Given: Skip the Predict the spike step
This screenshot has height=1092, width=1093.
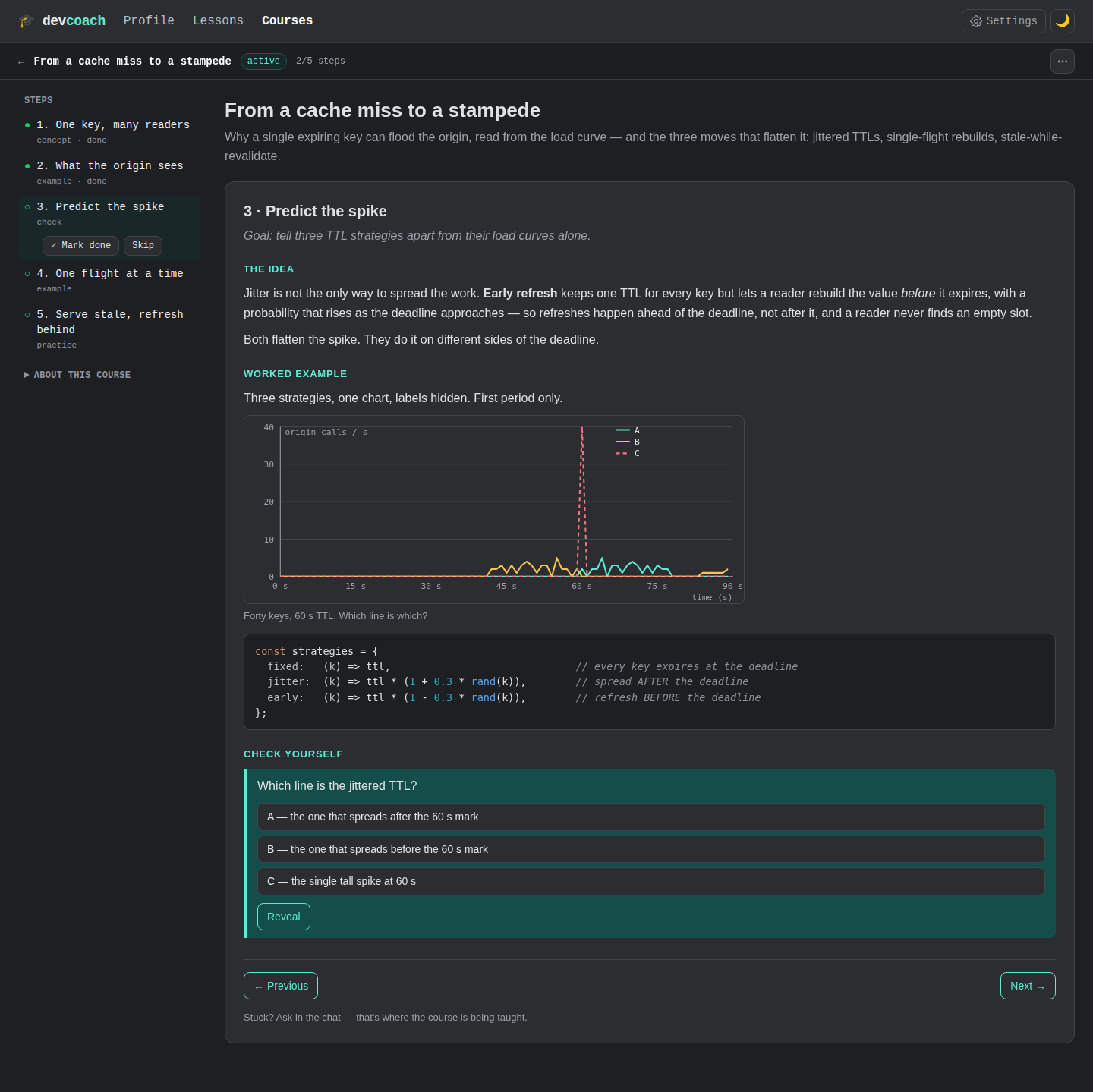Looking at the screenshot, I should pyautogui.click(x=143, y=246).
